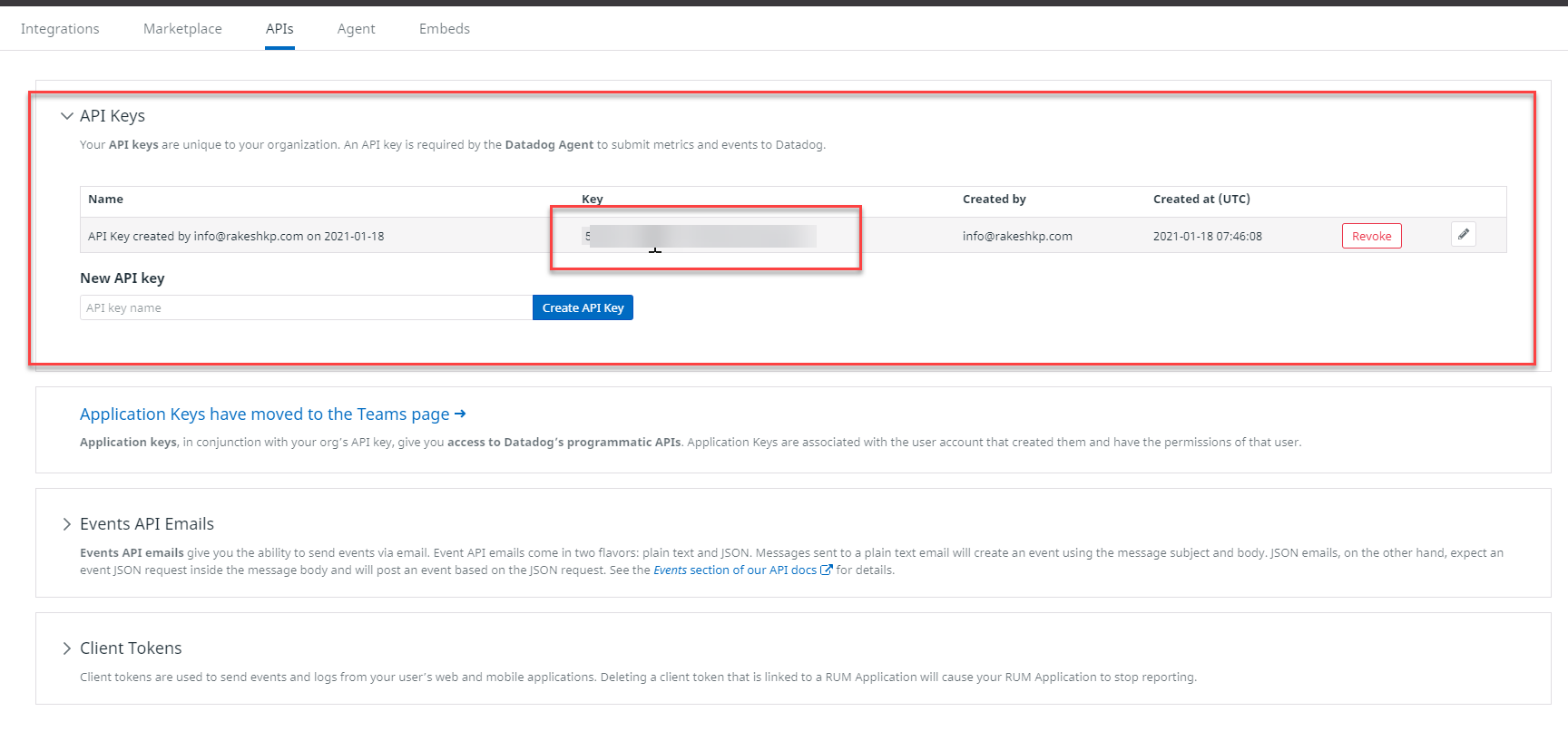Open Application Keys moved to Teams page link
1568x731 pixels.
[272, 414]
